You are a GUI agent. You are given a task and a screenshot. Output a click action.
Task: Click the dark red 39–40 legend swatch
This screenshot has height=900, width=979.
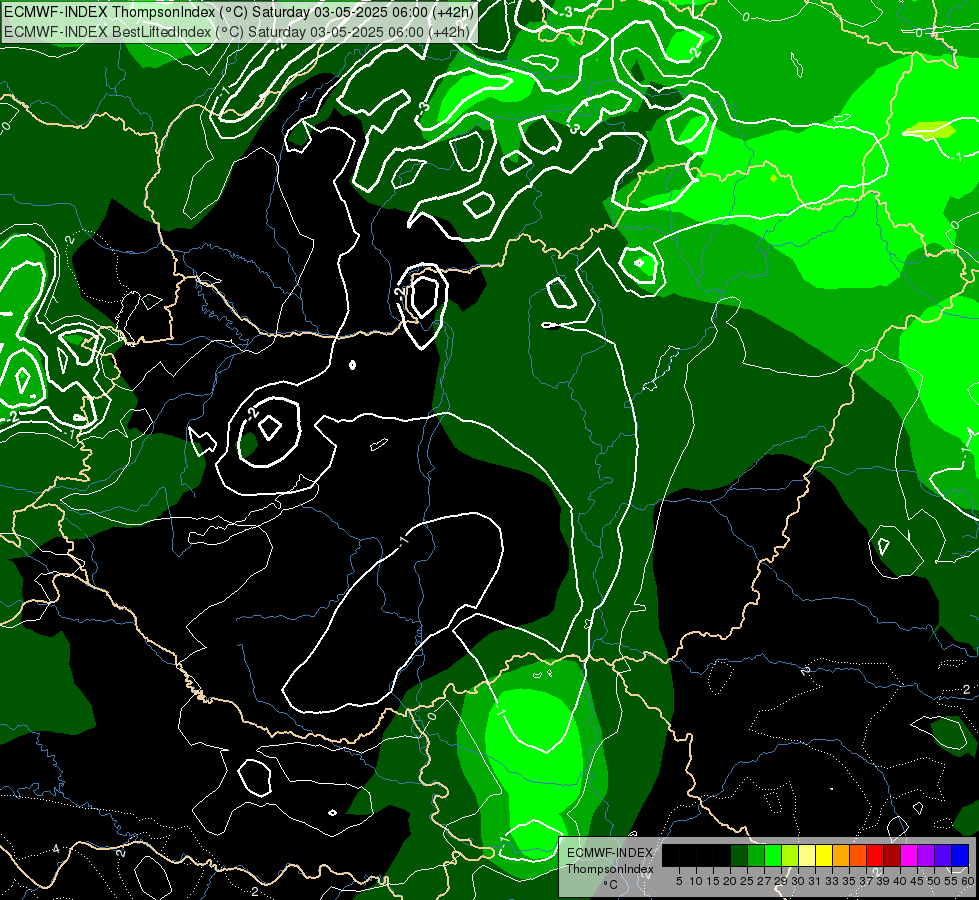(x=892, y=855)
